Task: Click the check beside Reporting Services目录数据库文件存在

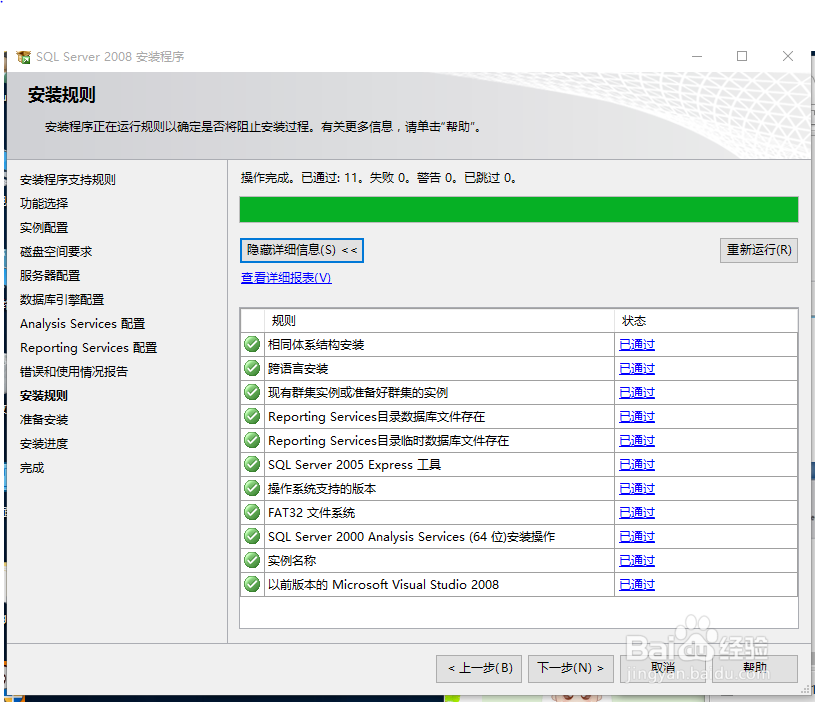Action: point(251,416)
